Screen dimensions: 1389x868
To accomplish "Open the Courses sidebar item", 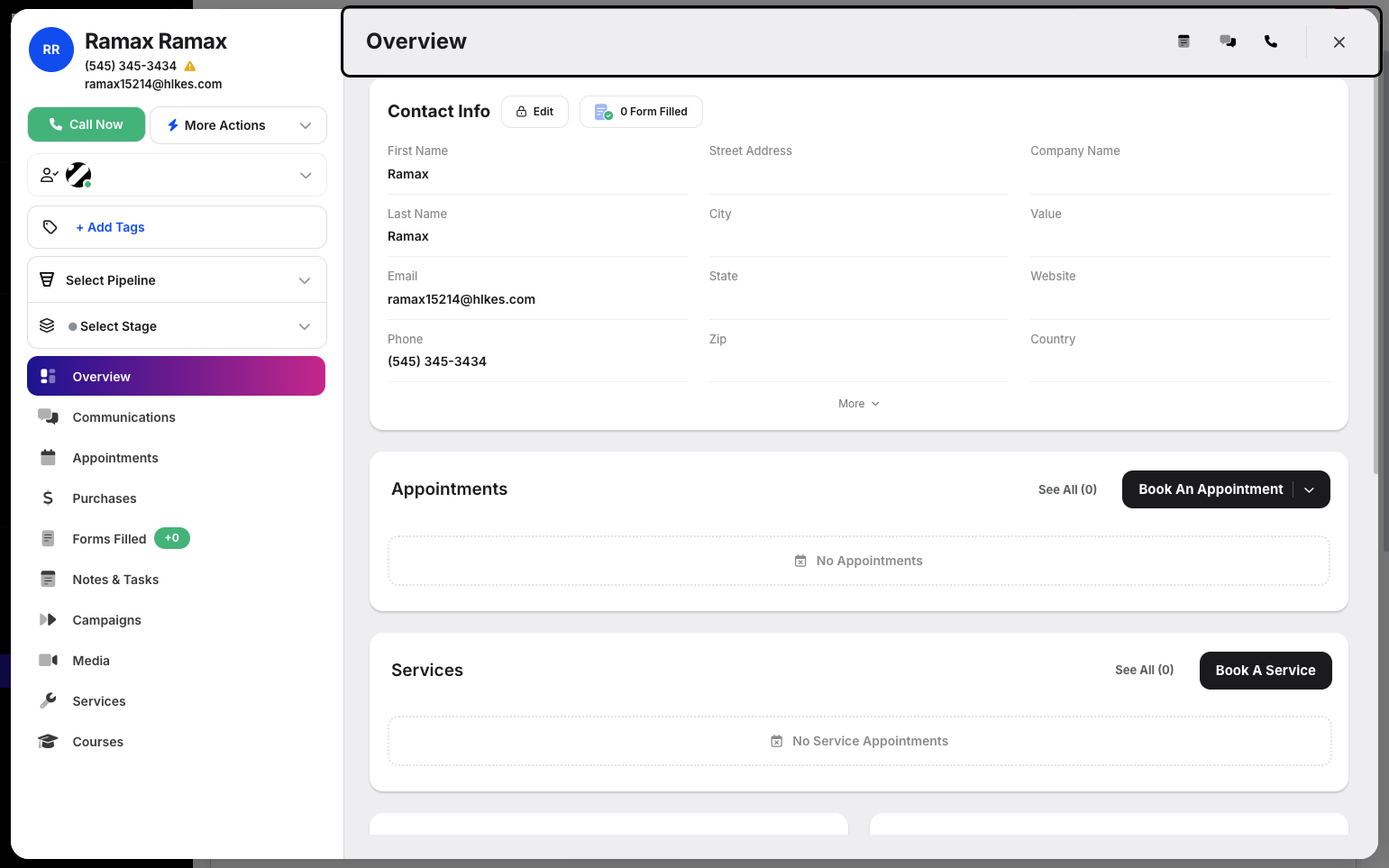I will (x=176, y=742).
